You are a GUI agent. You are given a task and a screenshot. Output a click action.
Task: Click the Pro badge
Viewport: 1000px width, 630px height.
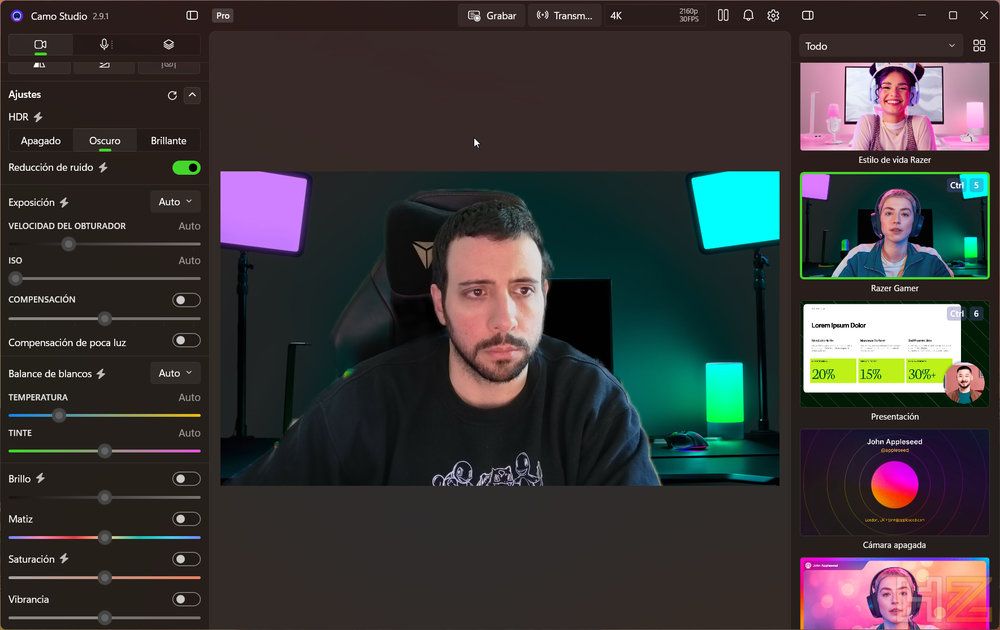[223, 16]
